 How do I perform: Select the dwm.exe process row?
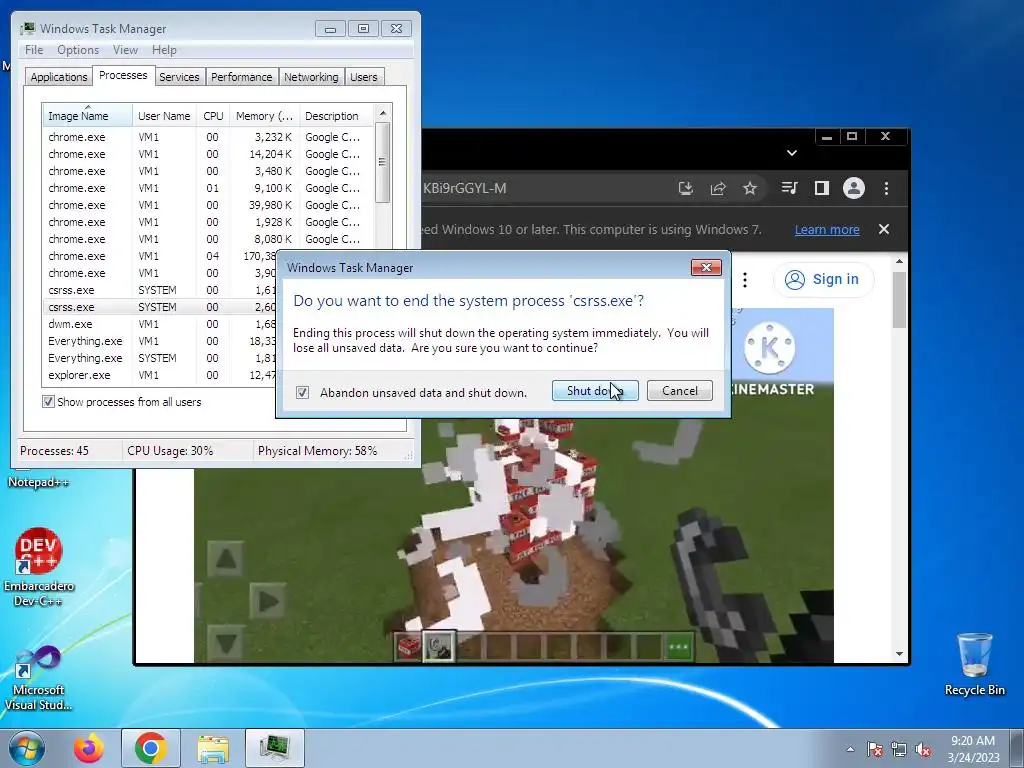point(160,324)
